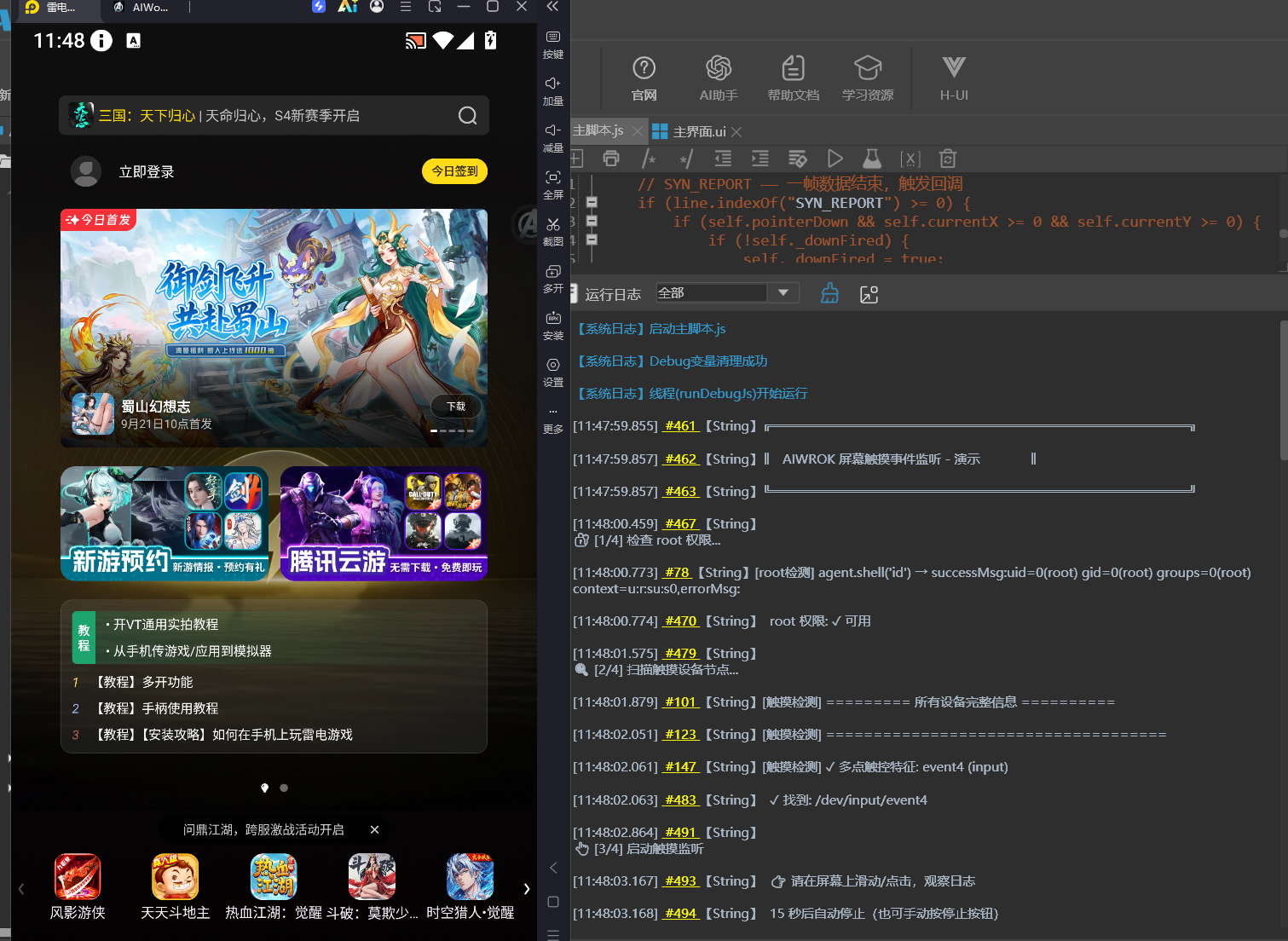This screenshot has height=941, width=1288.
Task: Collapse the code fold at line 4
Action: click(x=592, y=240)
